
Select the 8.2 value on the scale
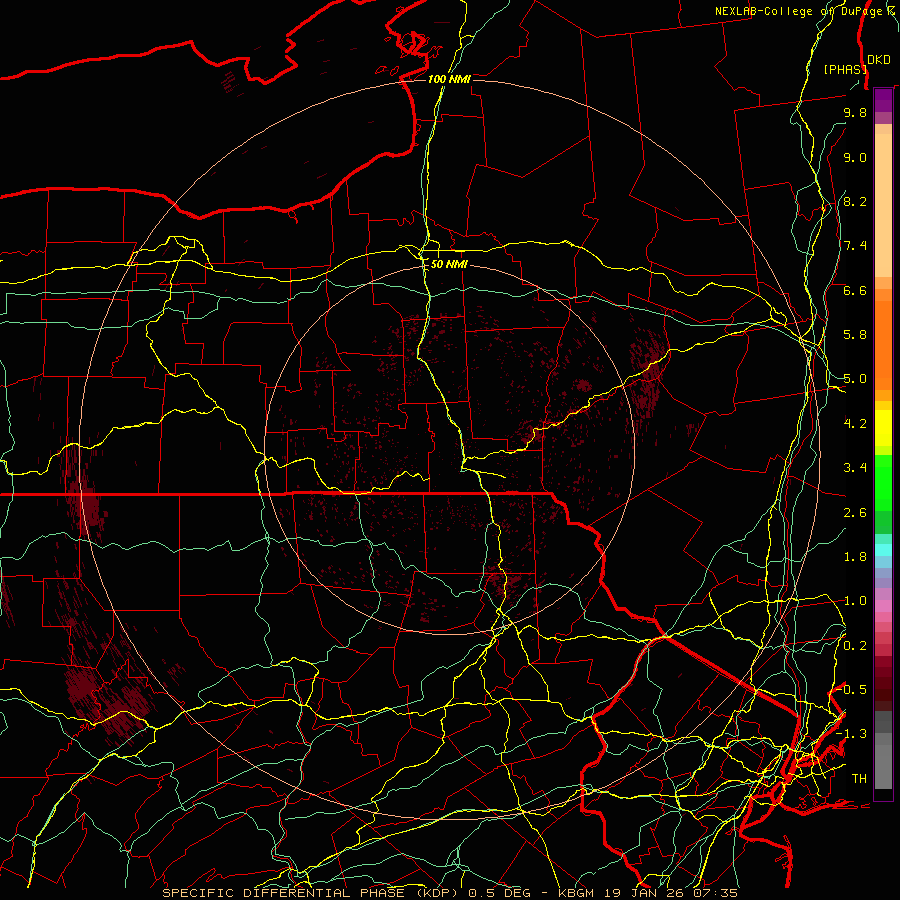click(x=855, y=201)
